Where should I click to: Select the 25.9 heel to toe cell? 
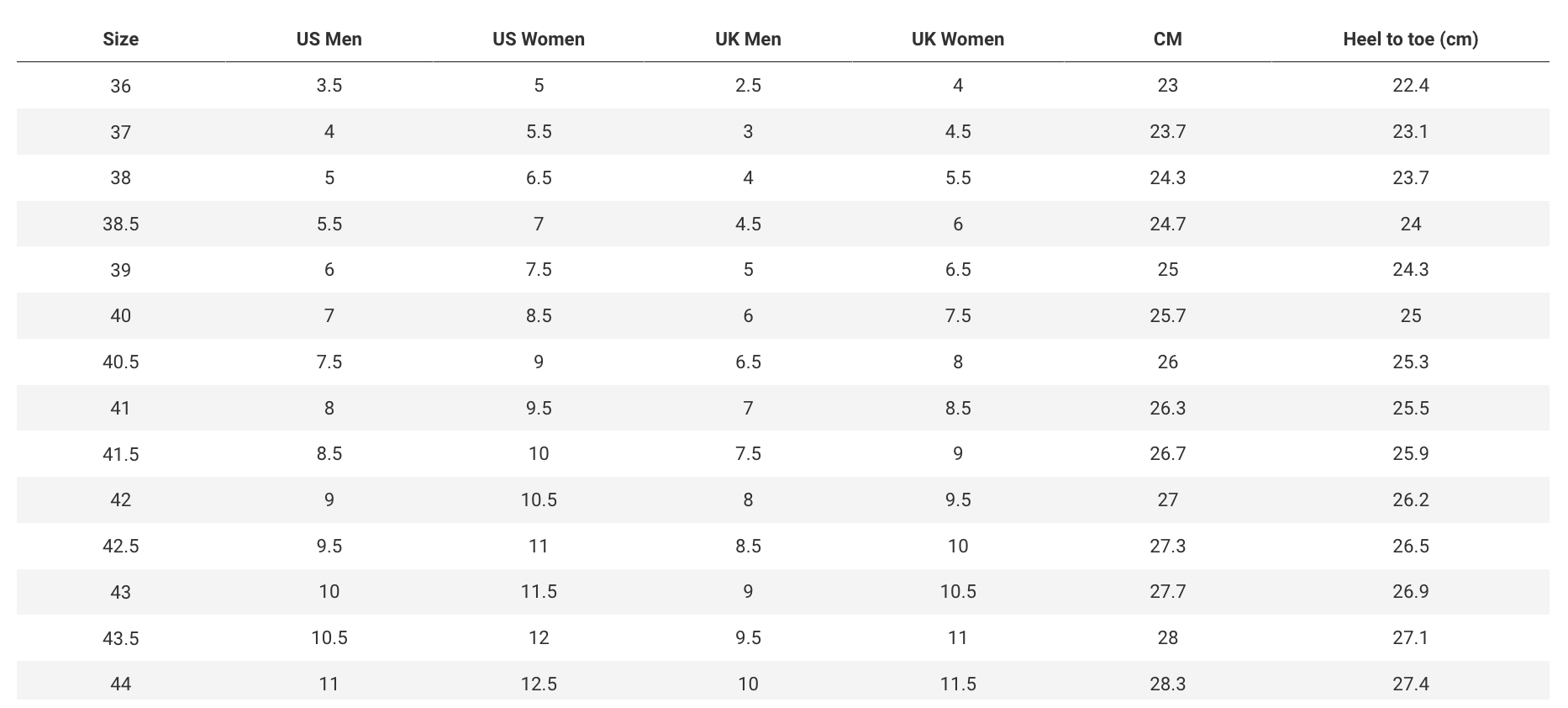pos(1410,453)
